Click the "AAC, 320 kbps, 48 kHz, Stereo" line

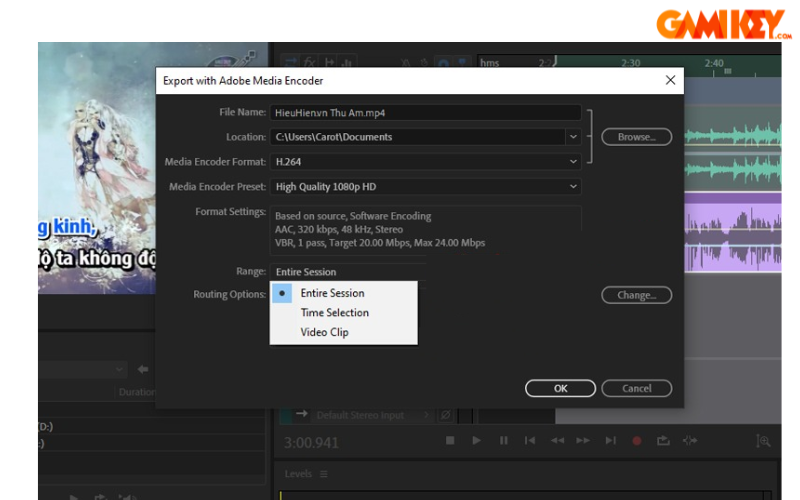click(339, 230)
